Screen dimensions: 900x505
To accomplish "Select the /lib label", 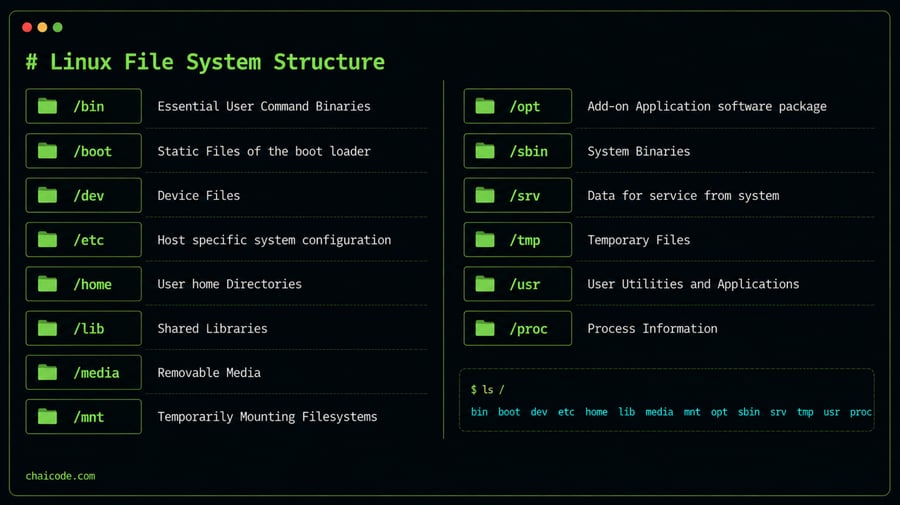I will click(x=89, y=329).
